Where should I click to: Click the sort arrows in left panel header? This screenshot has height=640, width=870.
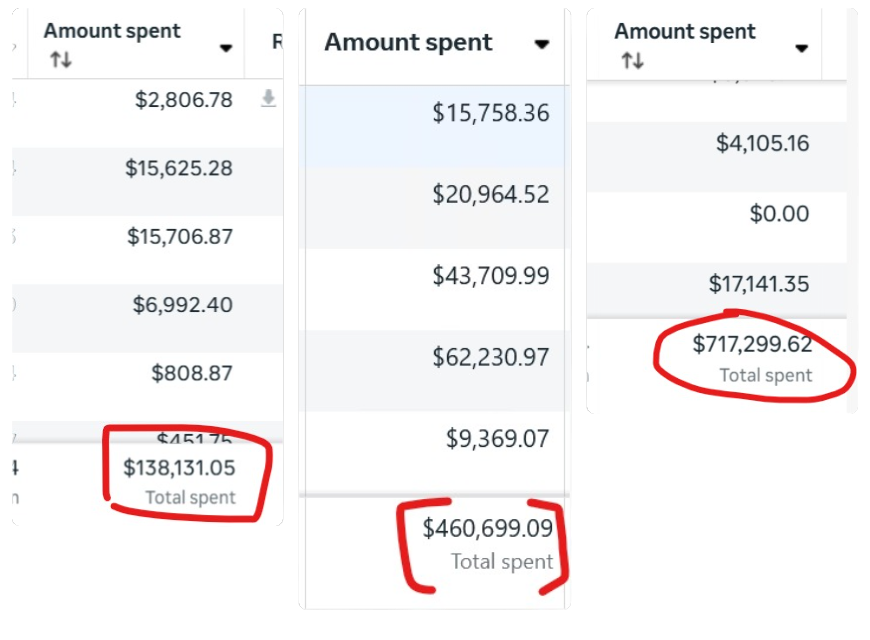click(61, 59)
